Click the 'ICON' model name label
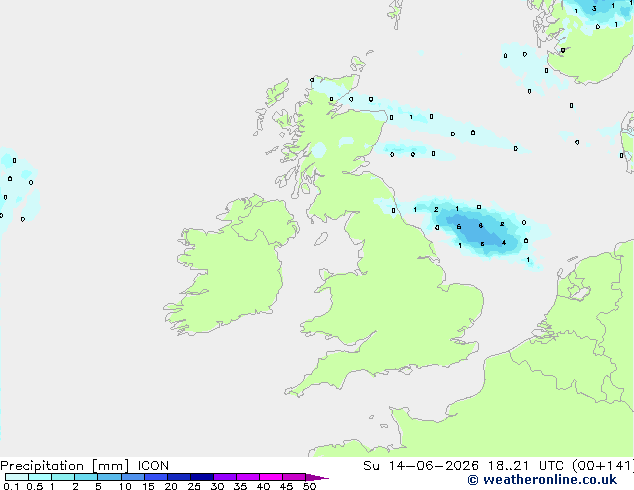This screenshot has height=490, width=634. (153, 466)
